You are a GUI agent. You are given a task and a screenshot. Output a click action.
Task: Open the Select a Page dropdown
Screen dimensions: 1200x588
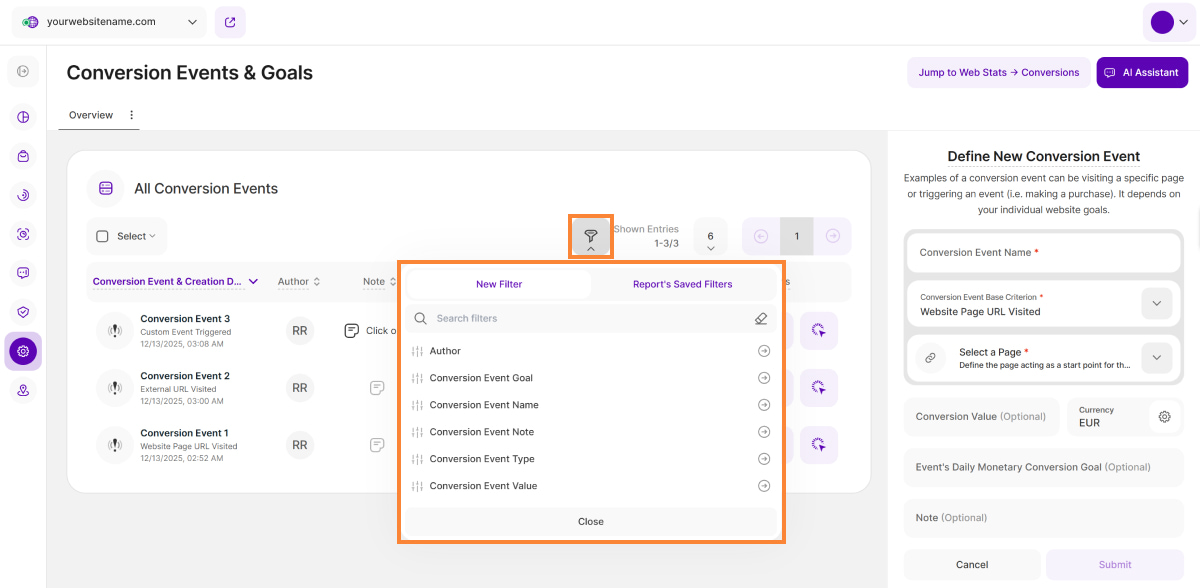pos(1156,358)
